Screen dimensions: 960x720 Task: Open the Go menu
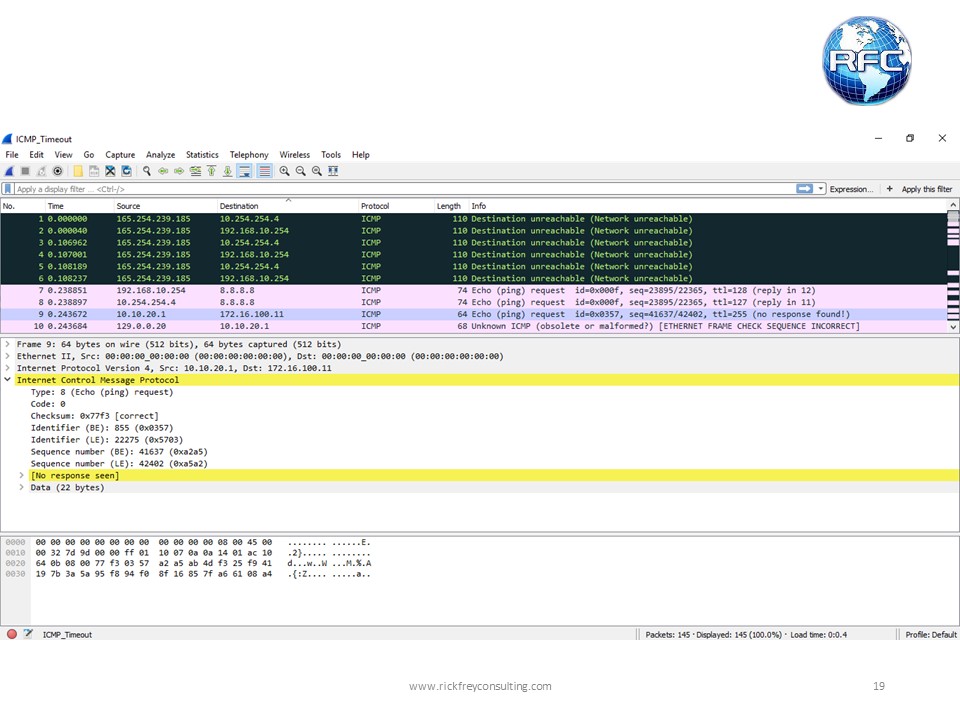pos(89,155)
